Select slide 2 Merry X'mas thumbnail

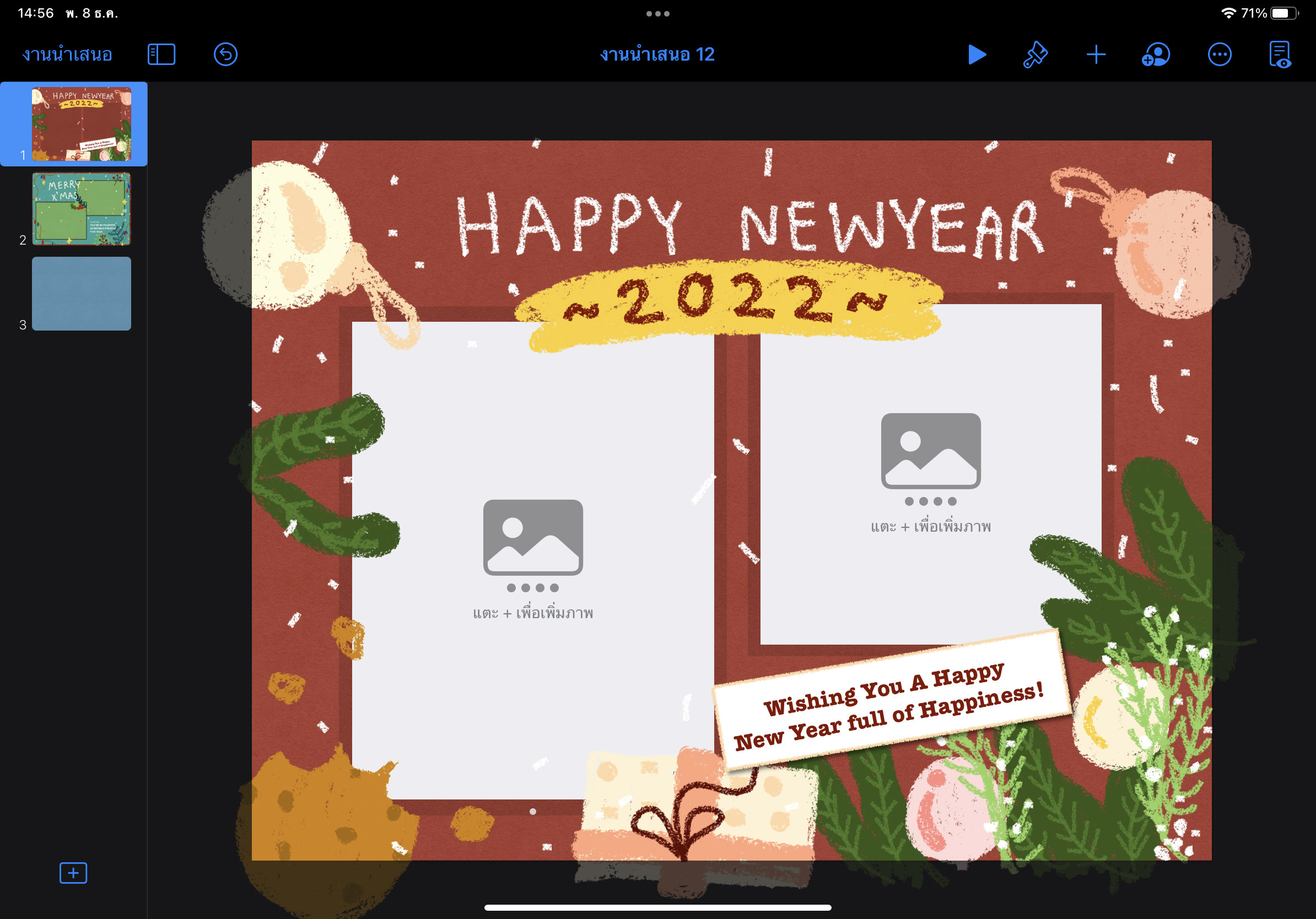82,209
